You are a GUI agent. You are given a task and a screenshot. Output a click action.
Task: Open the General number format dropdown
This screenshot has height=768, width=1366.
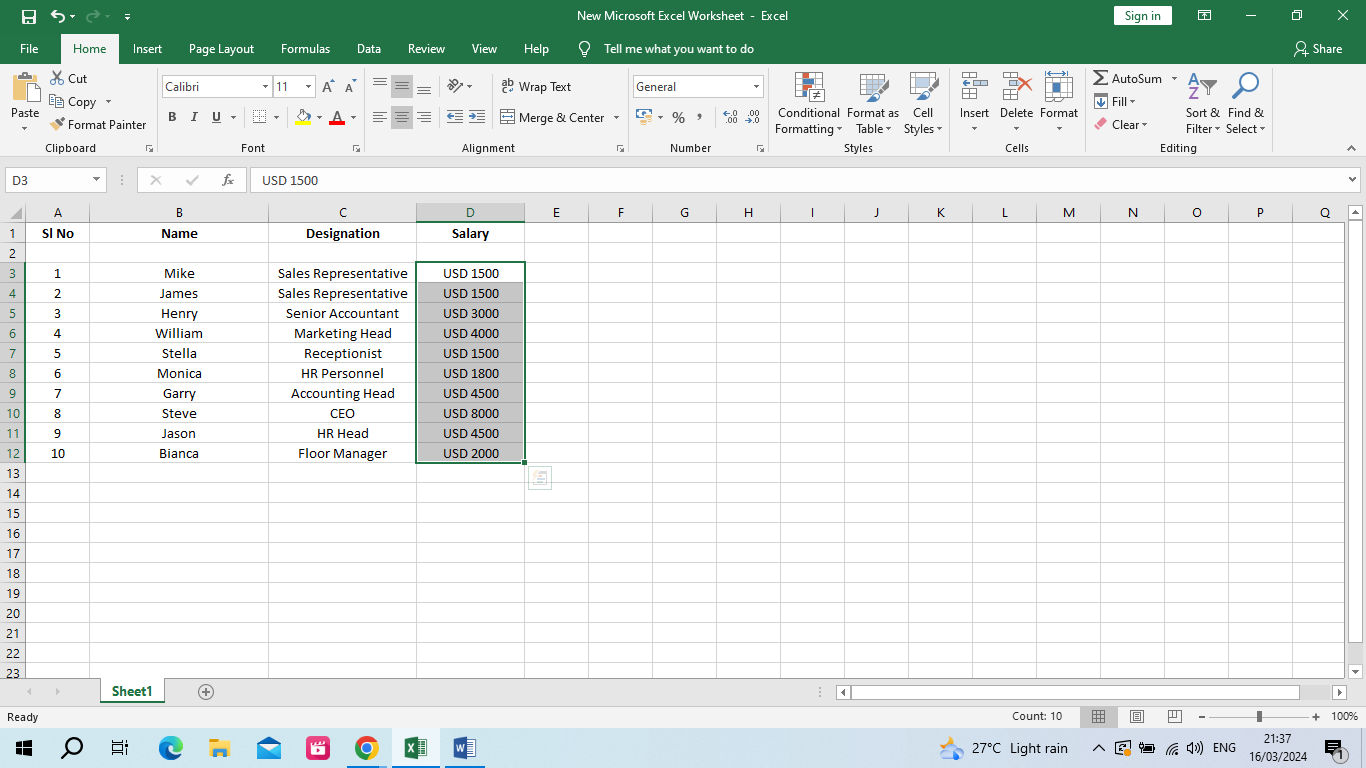point(756,87)
